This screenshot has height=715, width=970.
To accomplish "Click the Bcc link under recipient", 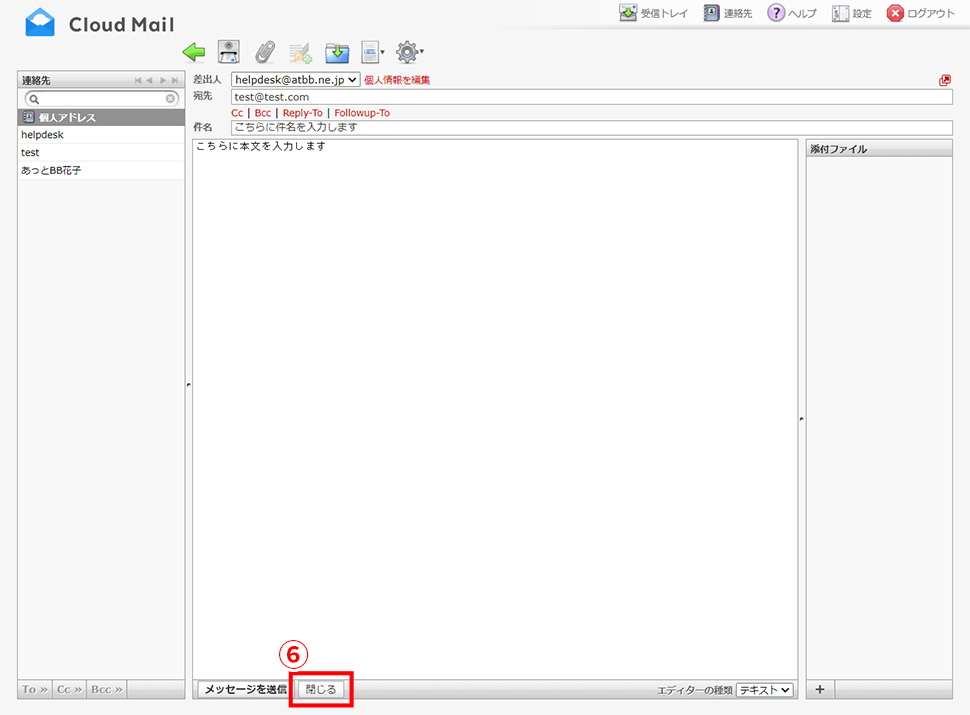I will click(262, 113).
